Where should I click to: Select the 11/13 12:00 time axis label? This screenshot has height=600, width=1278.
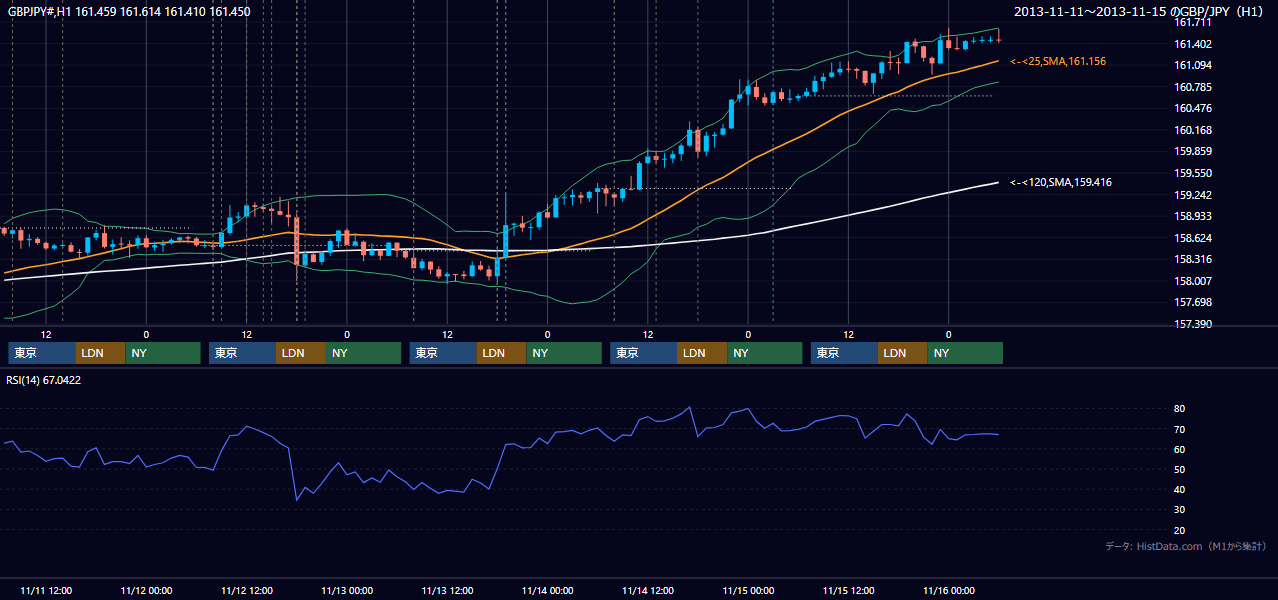click(447, 590)
